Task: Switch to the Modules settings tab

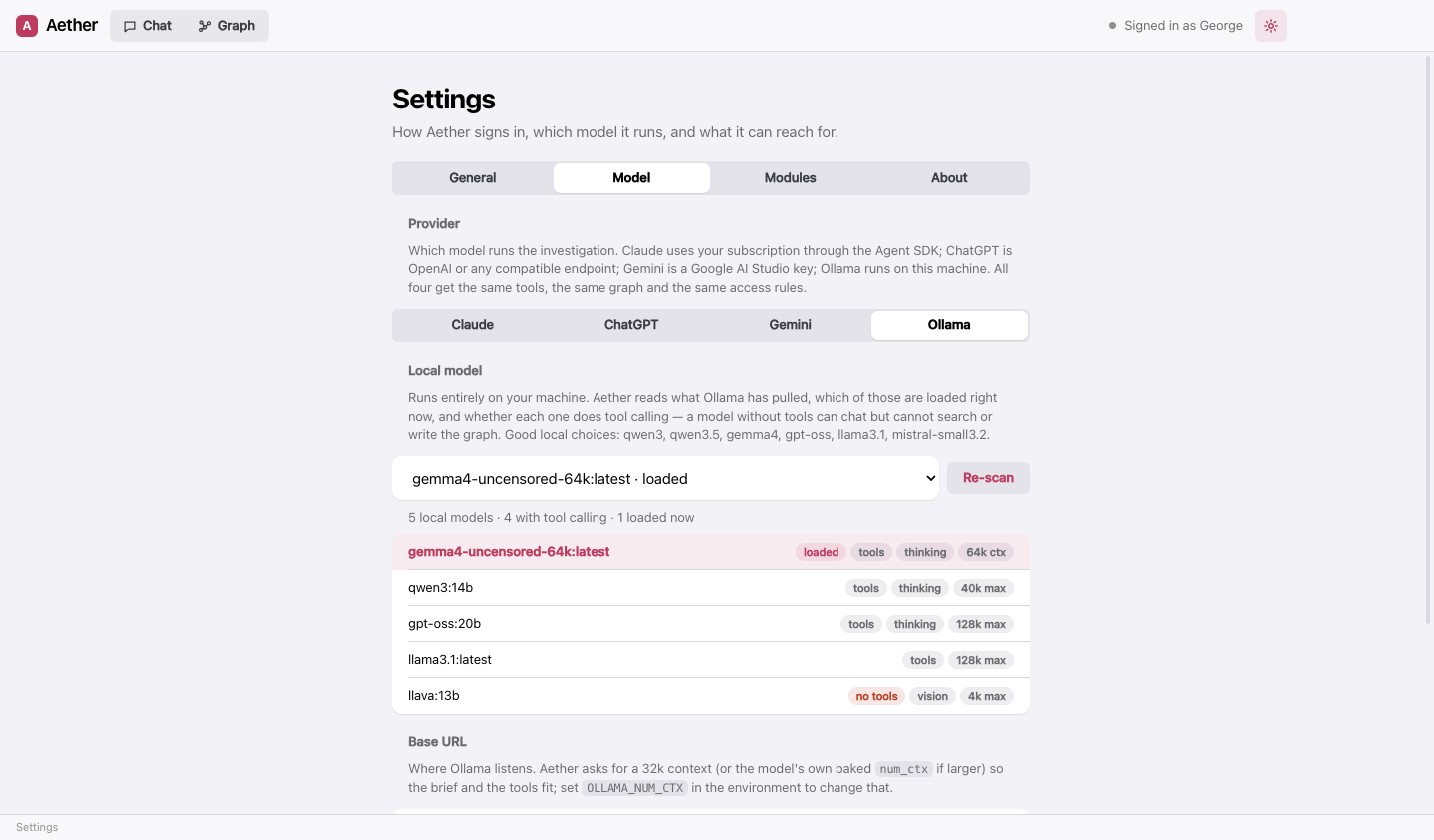Action: coord(791,178)
